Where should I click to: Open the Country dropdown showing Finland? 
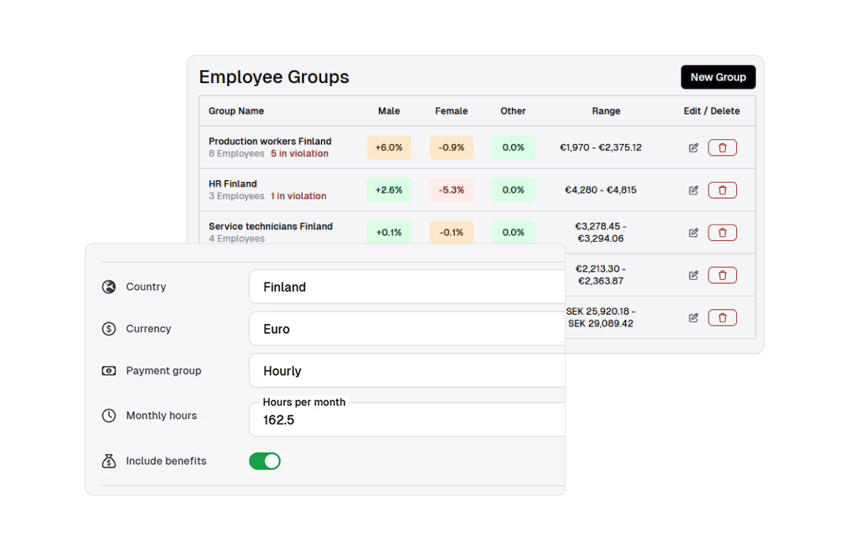coord(407,287)
